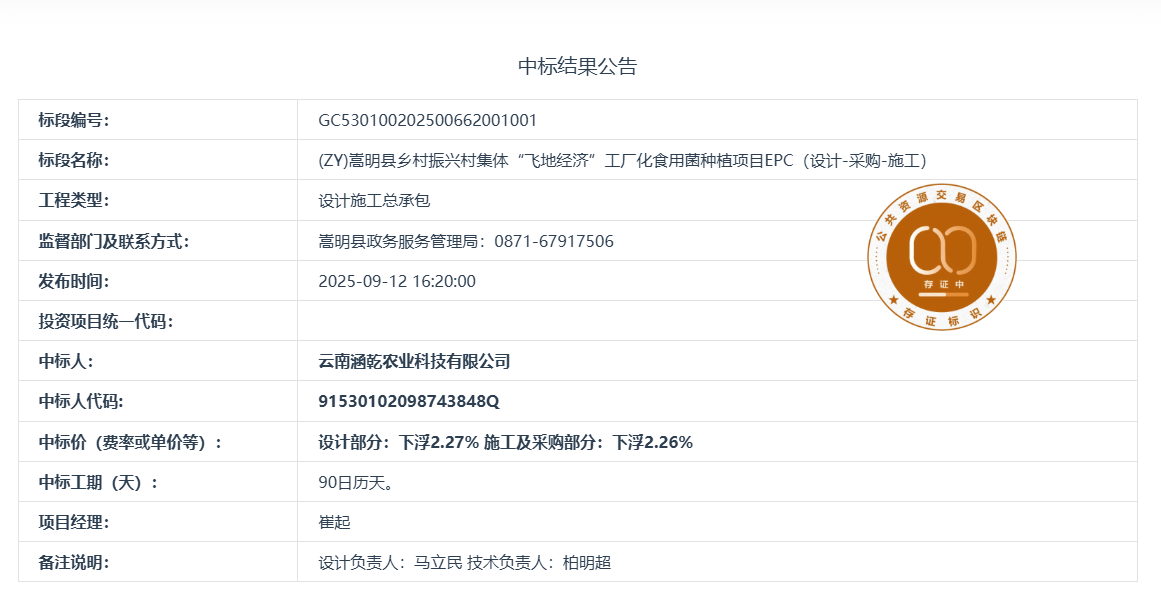Click the 90日历天 construction period value
The image size is (1161, 592).
354,482
